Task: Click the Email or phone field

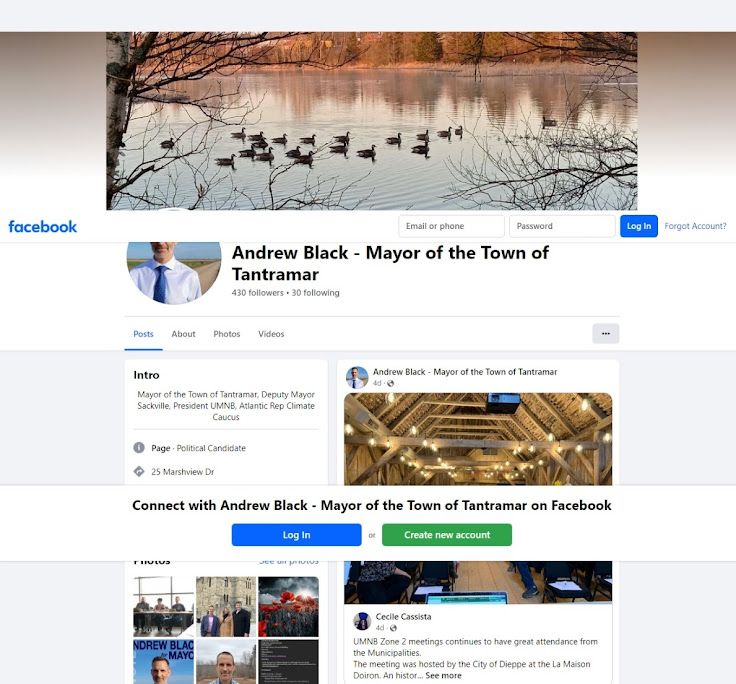Action: tap(452, 226)
